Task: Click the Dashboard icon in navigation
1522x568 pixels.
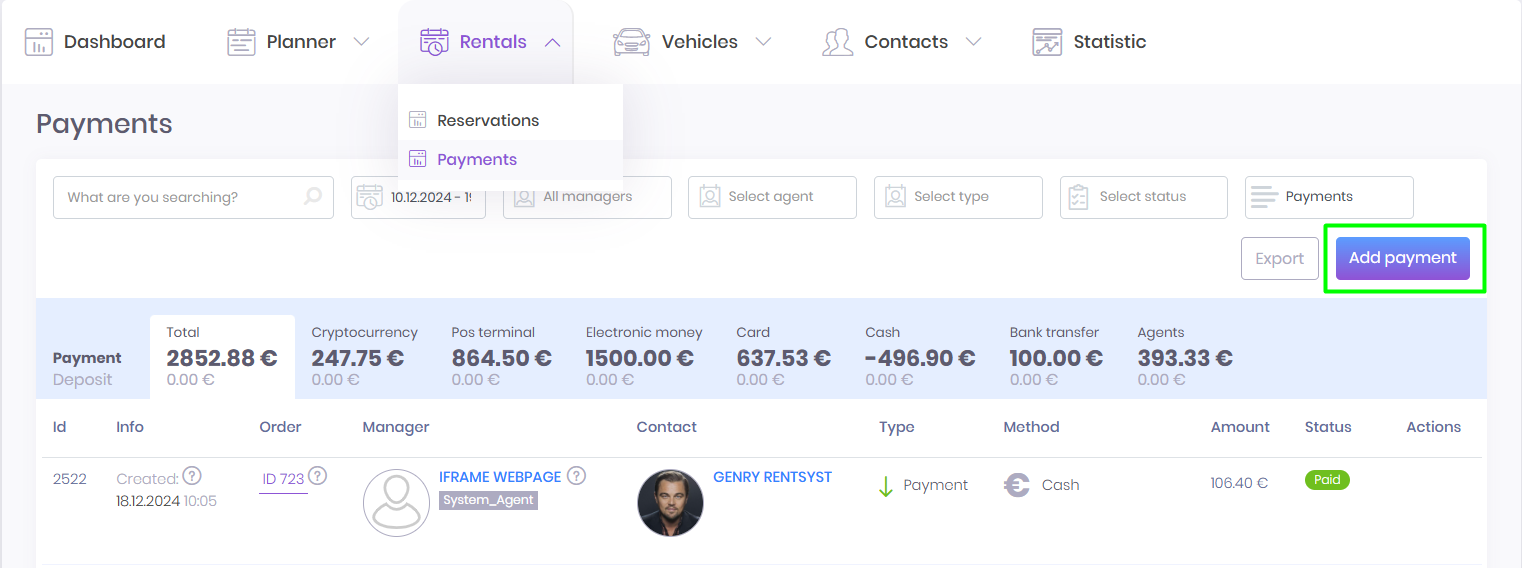Action: pos(38,42)
